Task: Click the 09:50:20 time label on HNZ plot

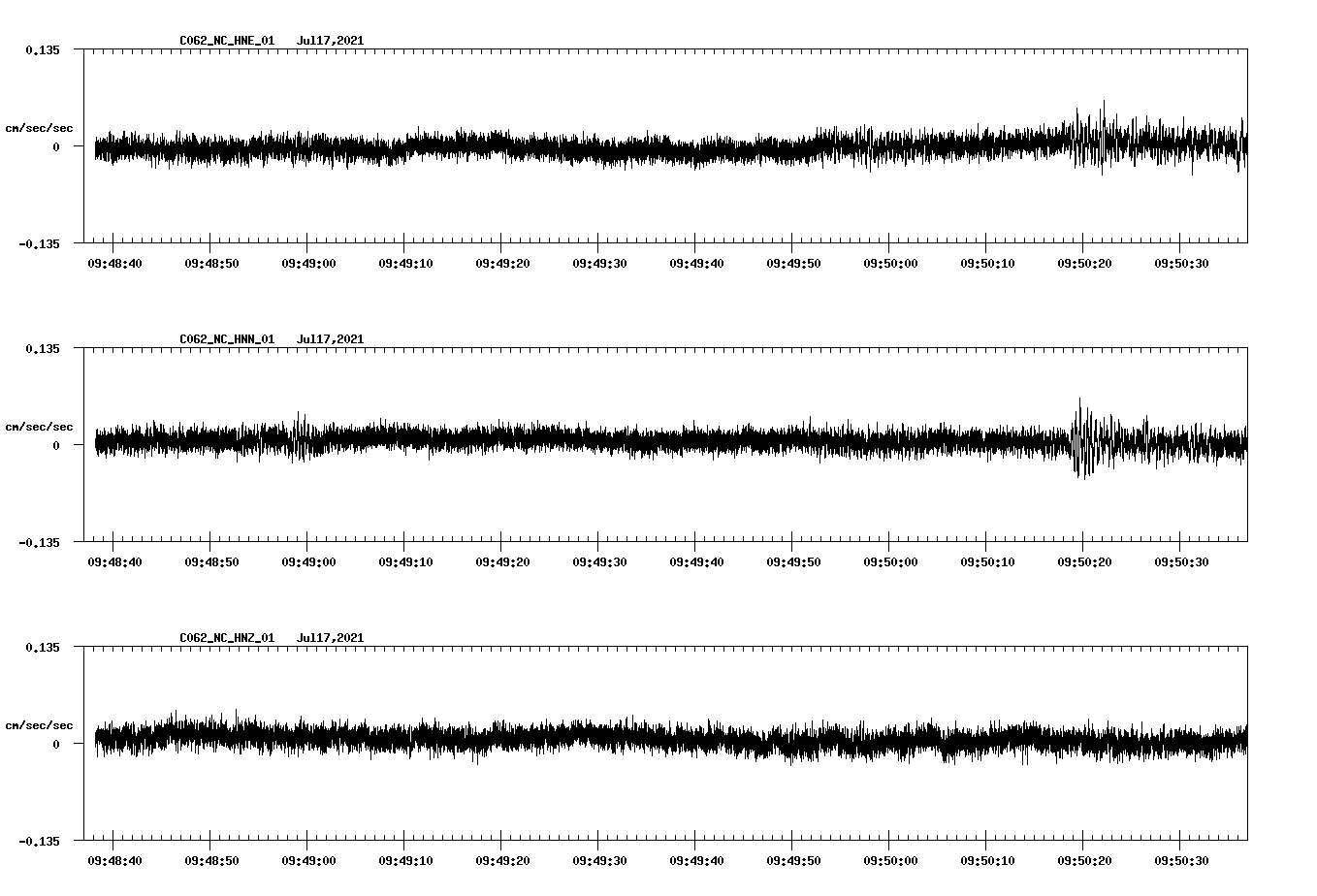Action: (1084, 860)
